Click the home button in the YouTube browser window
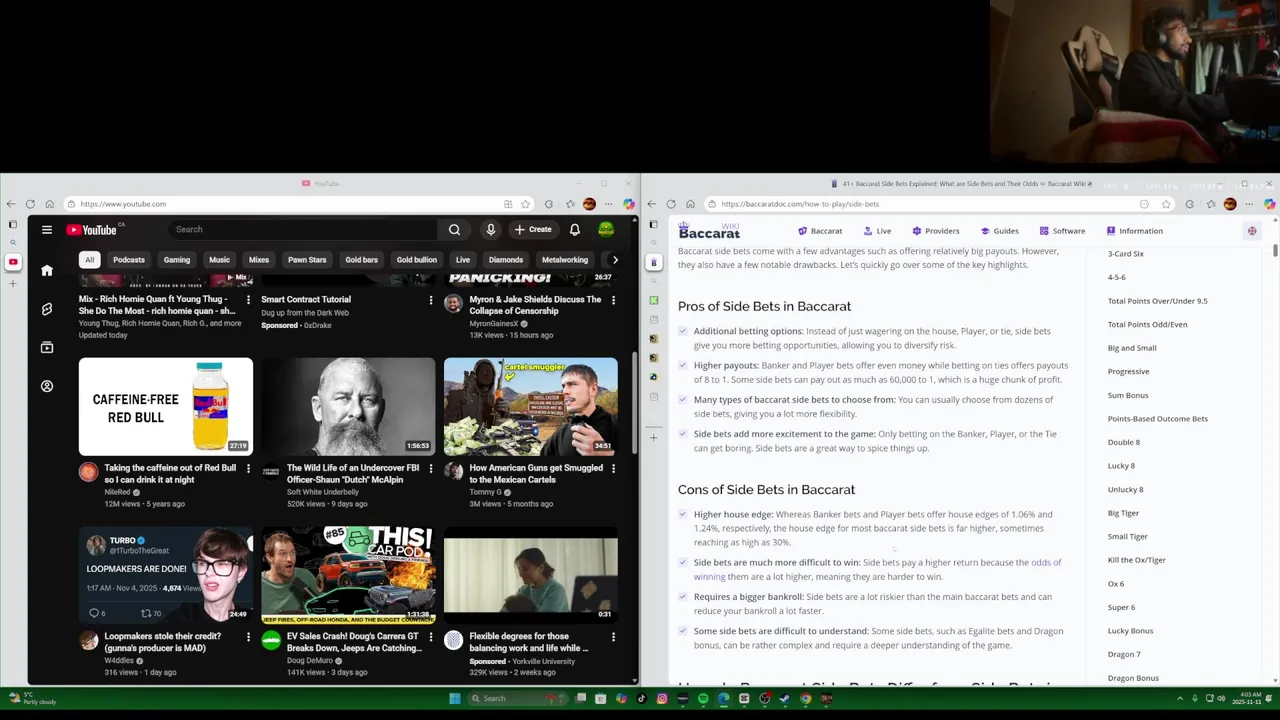Image resolution: width=1280 pixels, height=720 pixels. (49, 204)
